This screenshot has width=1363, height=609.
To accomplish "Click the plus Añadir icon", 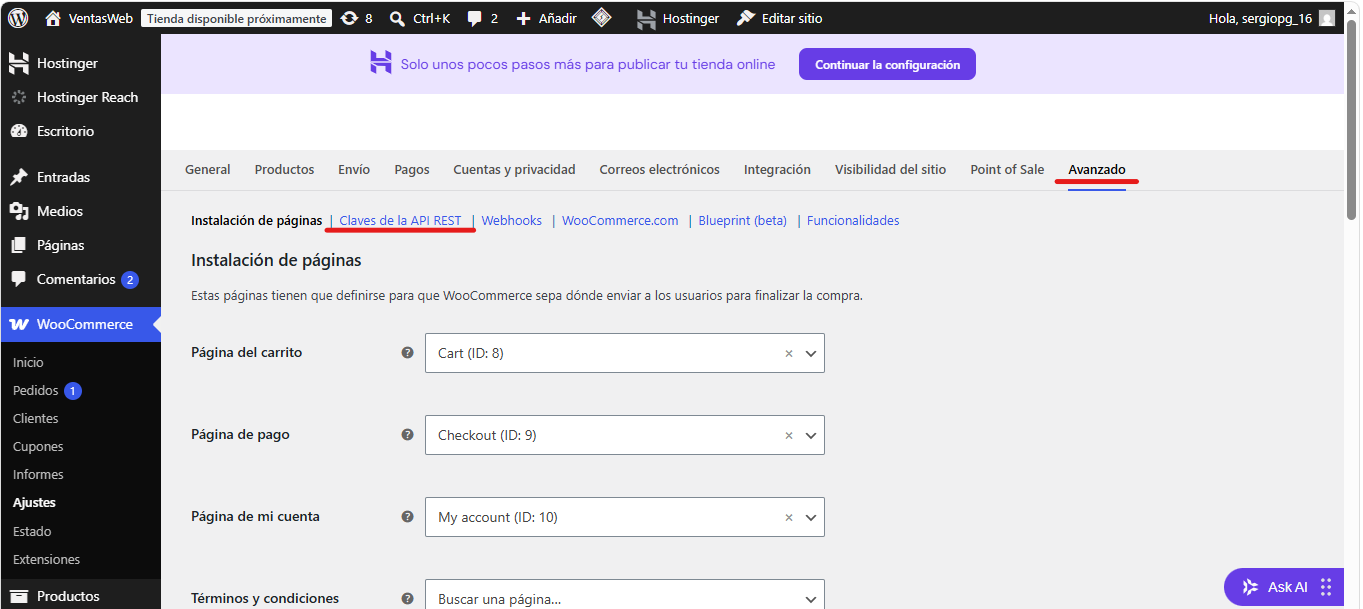I will click(523, 18).
